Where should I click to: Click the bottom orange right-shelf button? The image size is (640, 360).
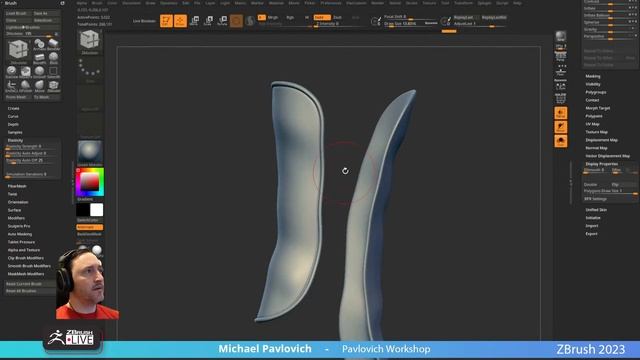(560, 141)
